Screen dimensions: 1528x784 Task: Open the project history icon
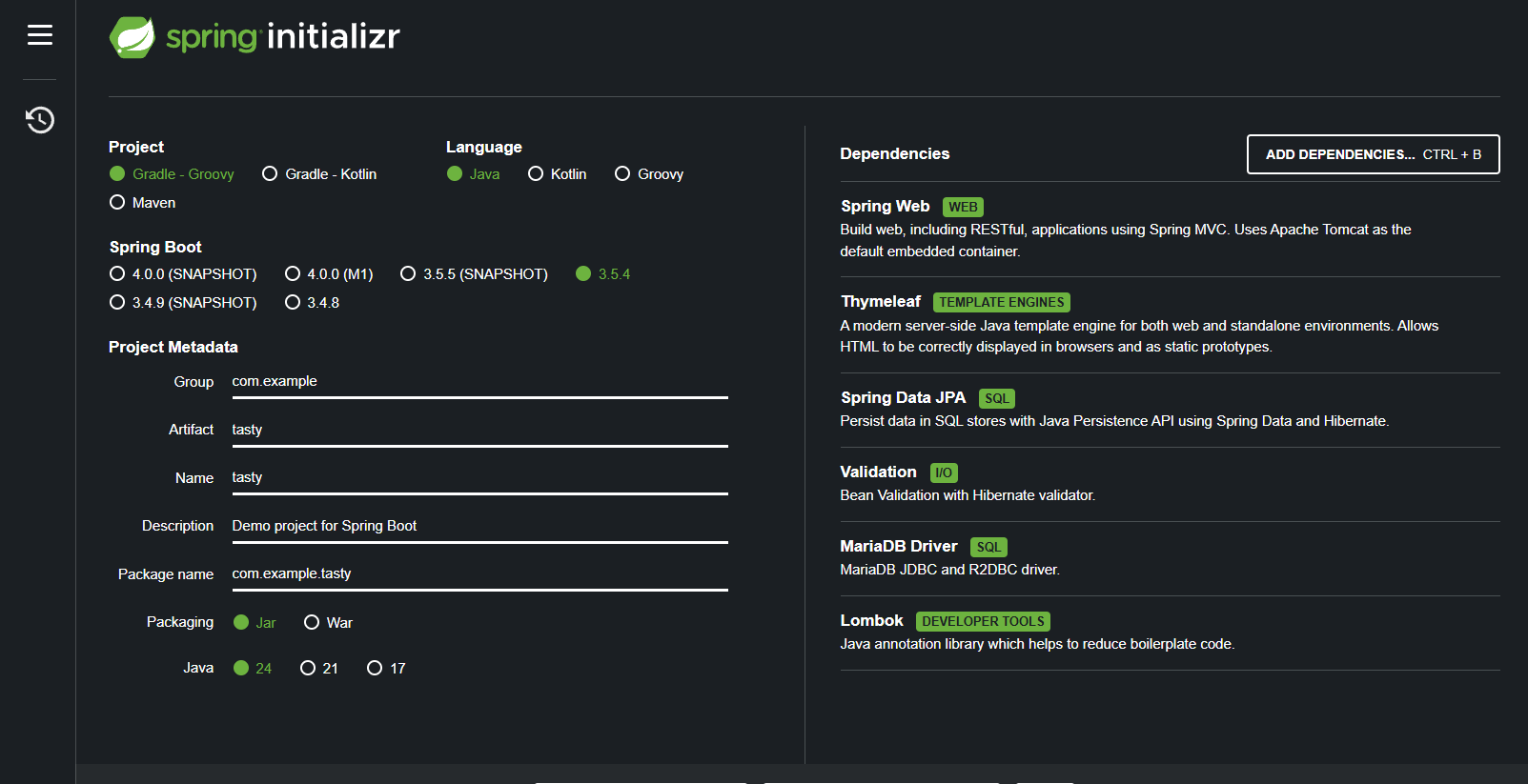pyautogui.click(x=39, y=120)
